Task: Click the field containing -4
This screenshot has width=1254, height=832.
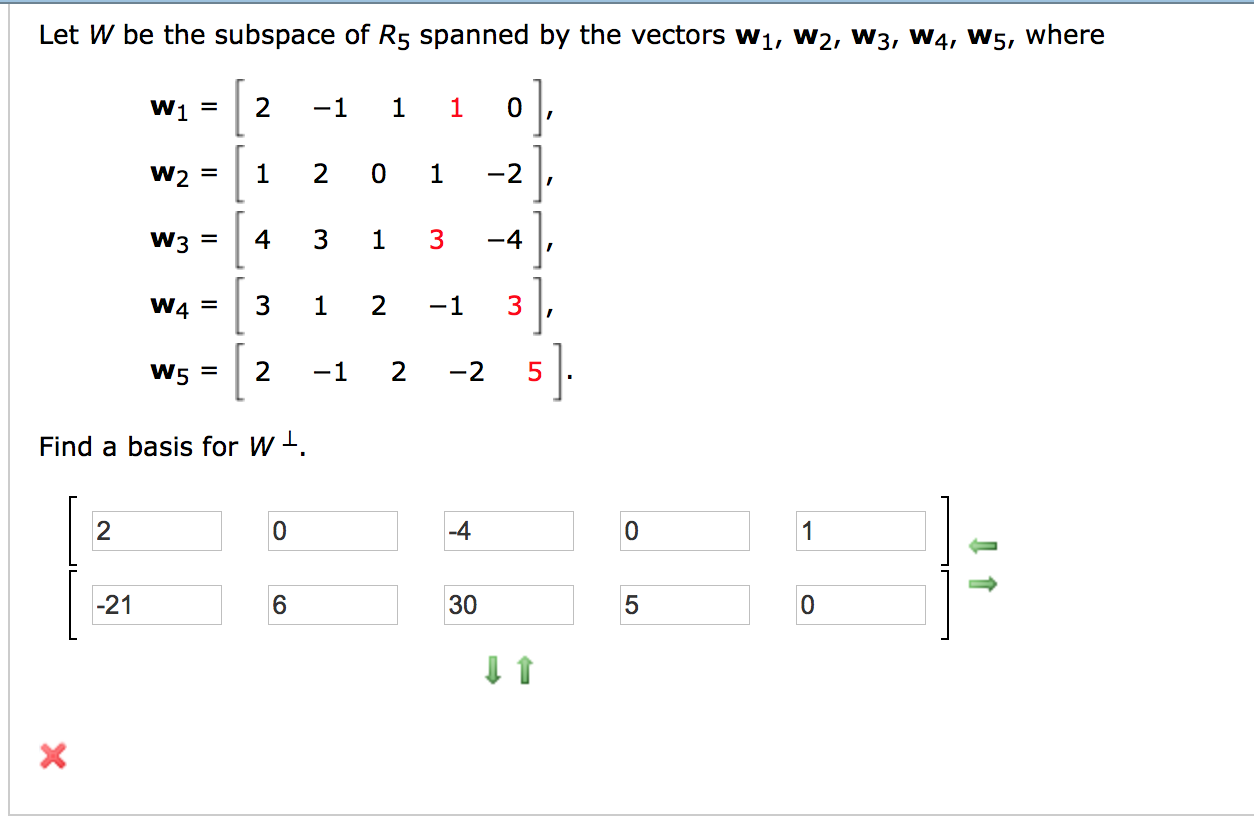Action: point(508,530)
